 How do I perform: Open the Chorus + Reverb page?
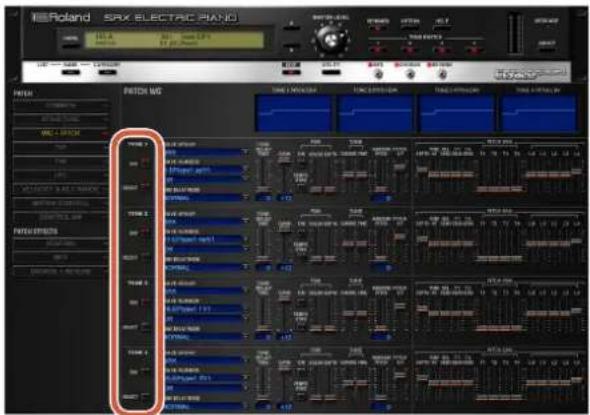click(x=60, y=271)
